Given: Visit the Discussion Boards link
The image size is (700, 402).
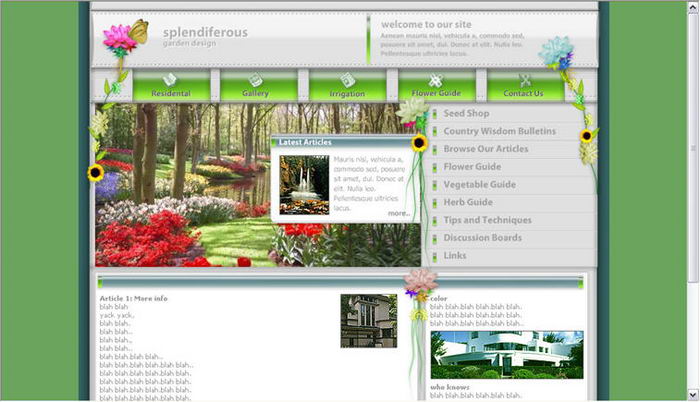Looking at the screenshot, I should (x=482, y=238).
